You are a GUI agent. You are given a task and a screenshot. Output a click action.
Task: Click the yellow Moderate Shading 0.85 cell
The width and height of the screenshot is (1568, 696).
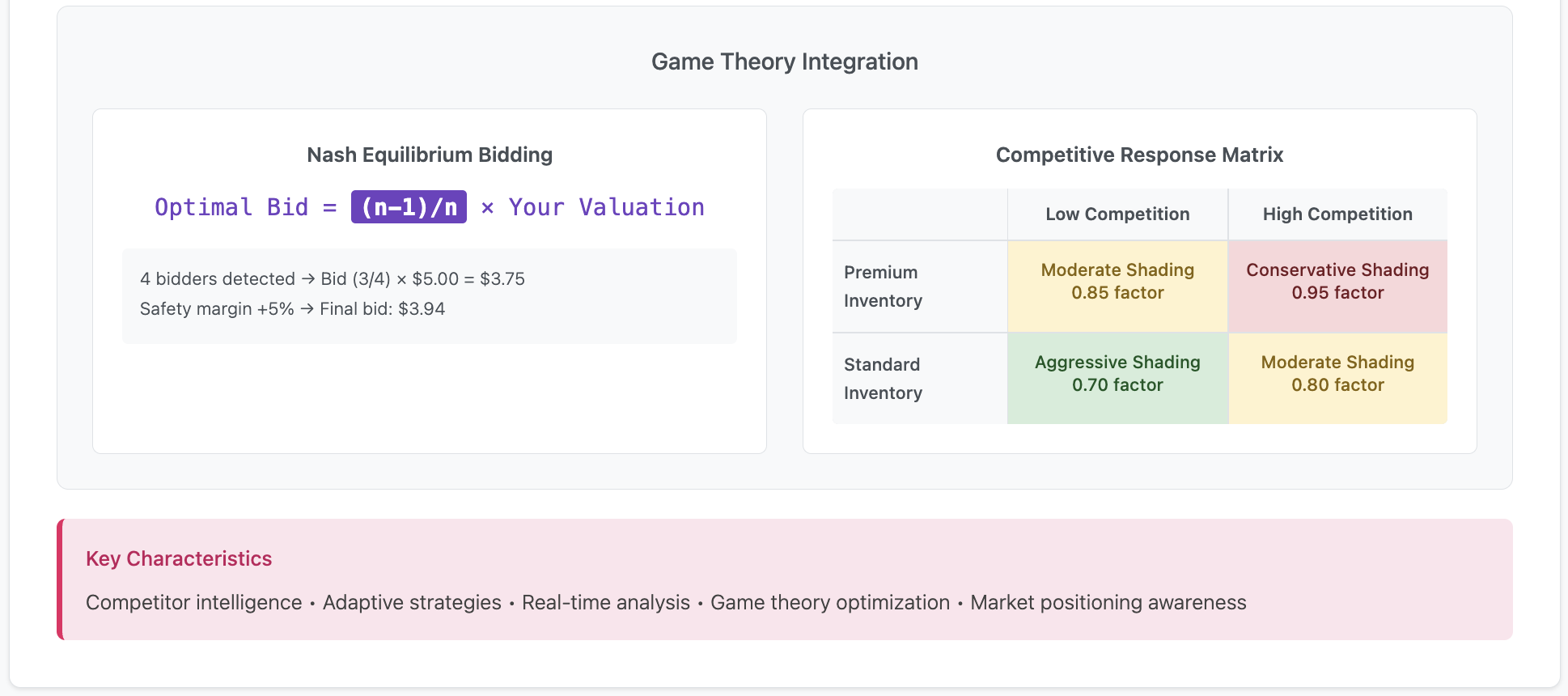1117,282
